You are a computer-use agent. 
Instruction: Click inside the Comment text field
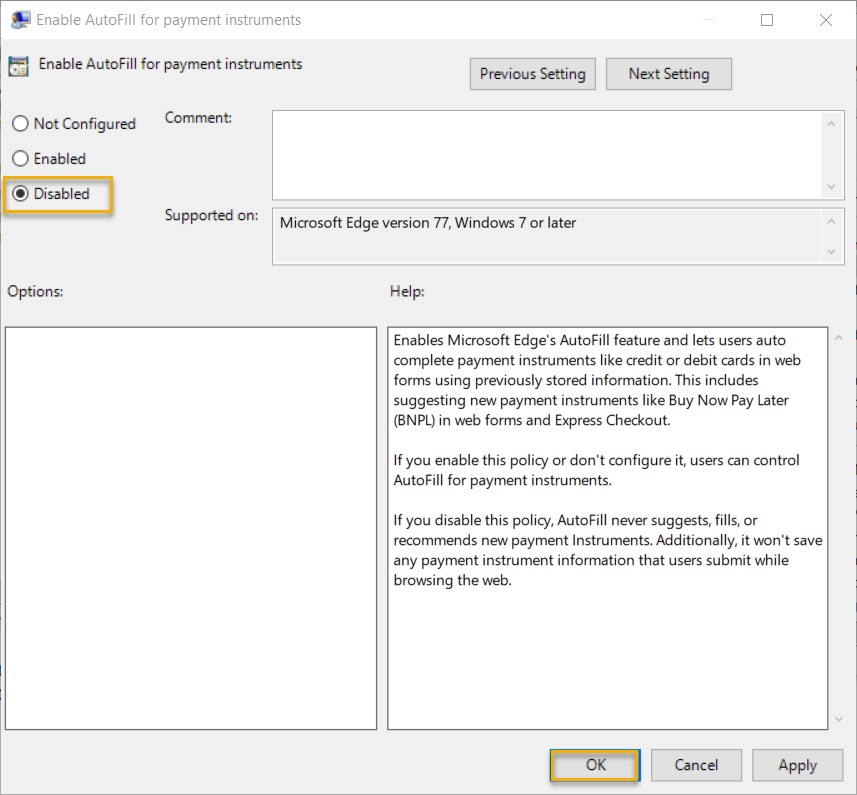coord(545,150)
